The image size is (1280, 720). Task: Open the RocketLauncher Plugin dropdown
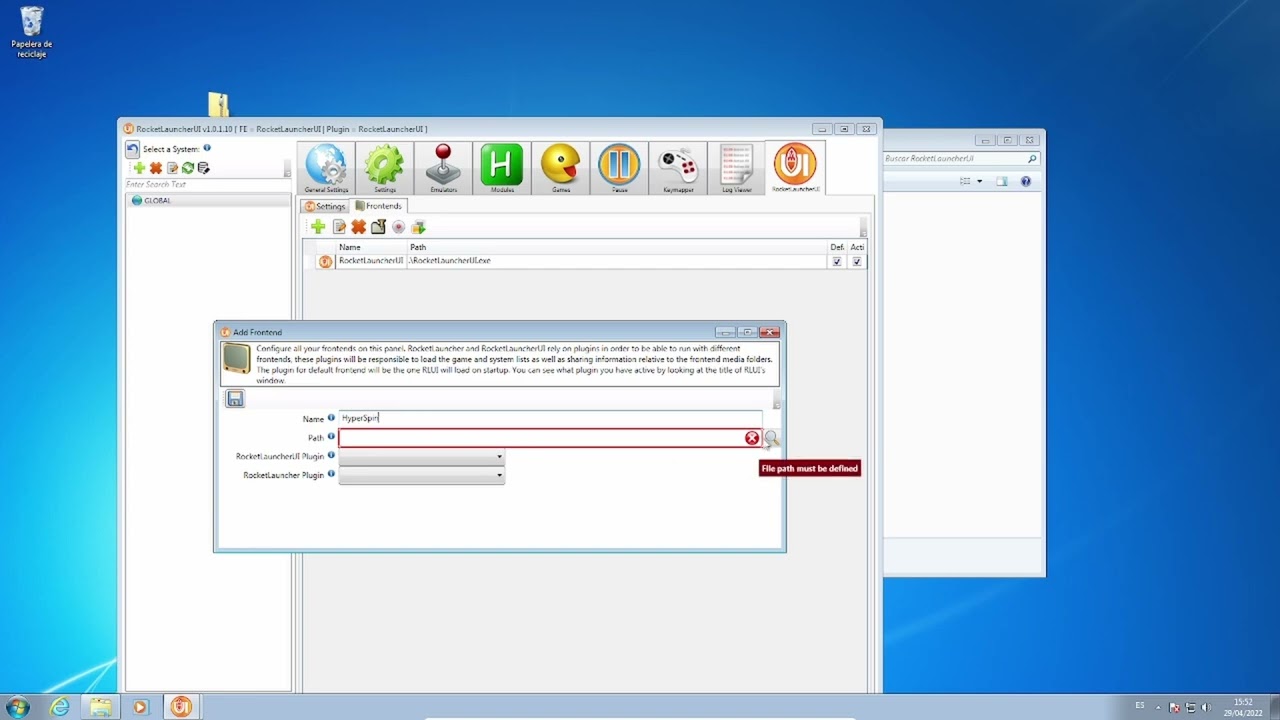422,476
